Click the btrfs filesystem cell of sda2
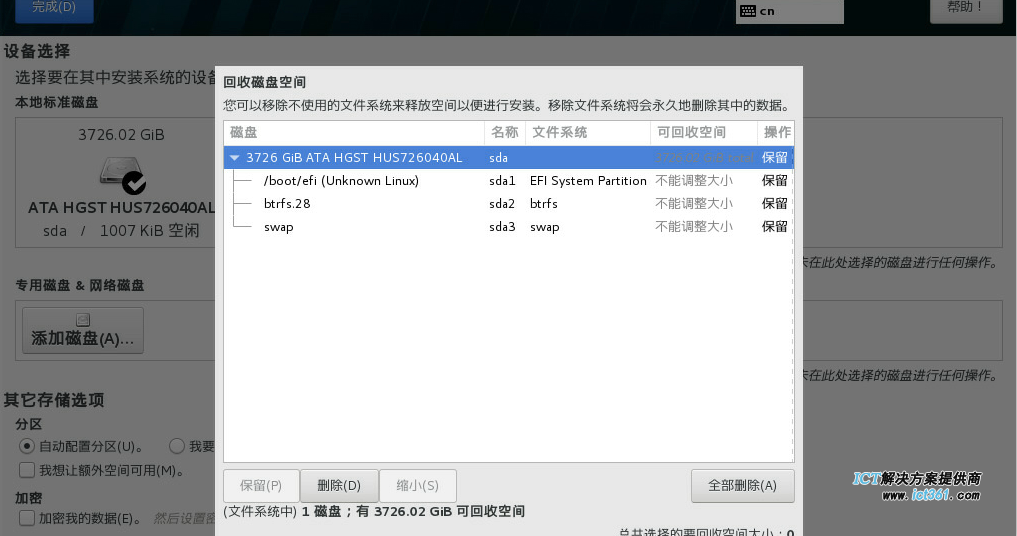The image size is (1017, 536). (x=544, y=204)
